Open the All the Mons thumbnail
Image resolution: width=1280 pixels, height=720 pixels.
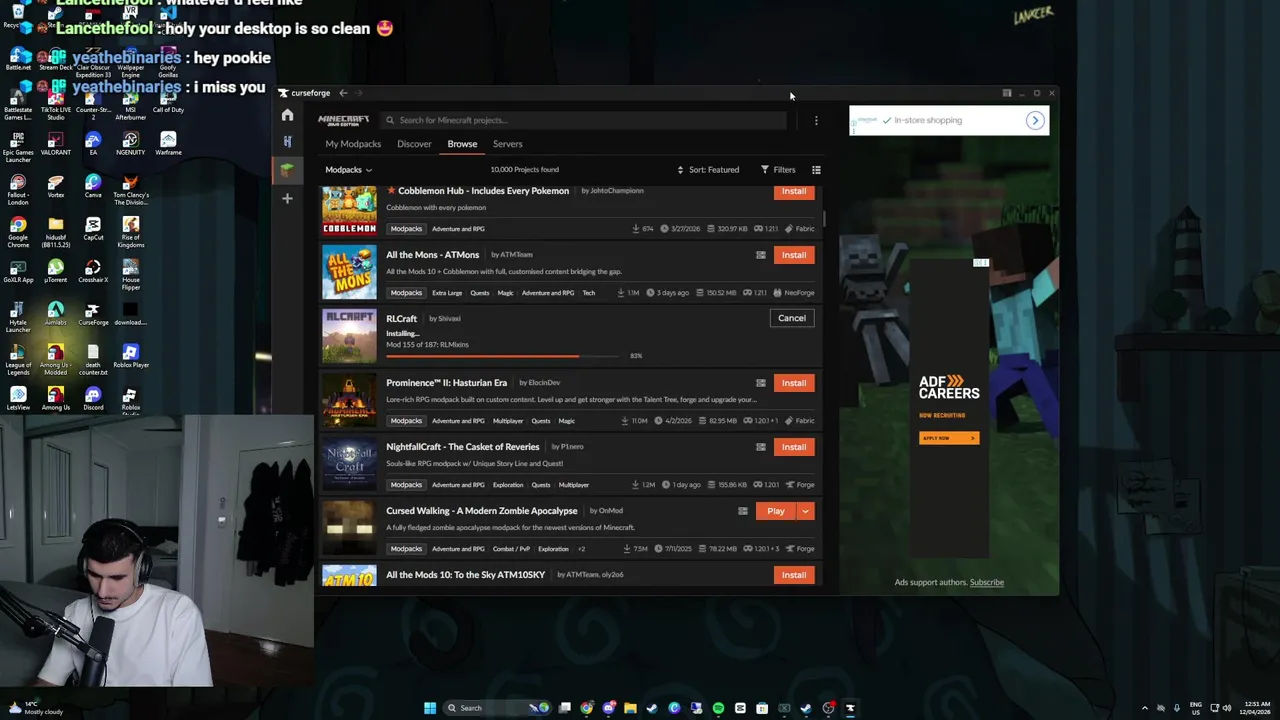349,271
